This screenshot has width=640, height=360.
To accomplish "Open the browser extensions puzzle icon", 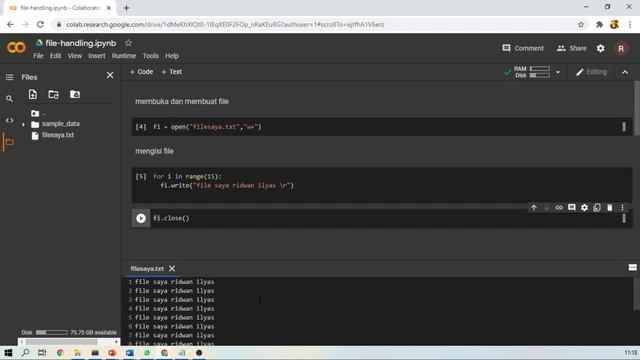I will [x=599, y=24].
